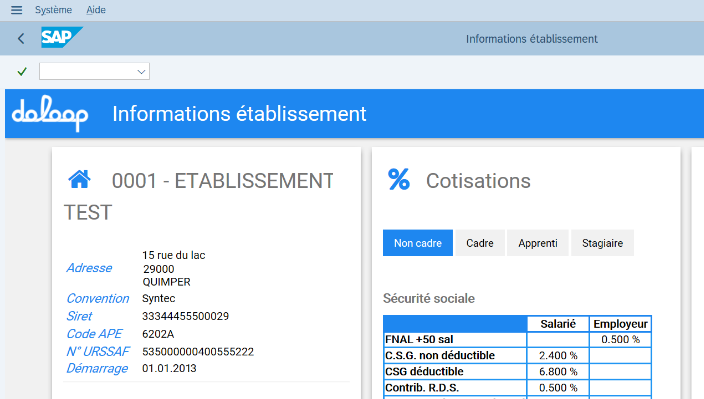Click the Adresse label
The height and width of the screenshot is (399, 704).
[x=89, y=268]
